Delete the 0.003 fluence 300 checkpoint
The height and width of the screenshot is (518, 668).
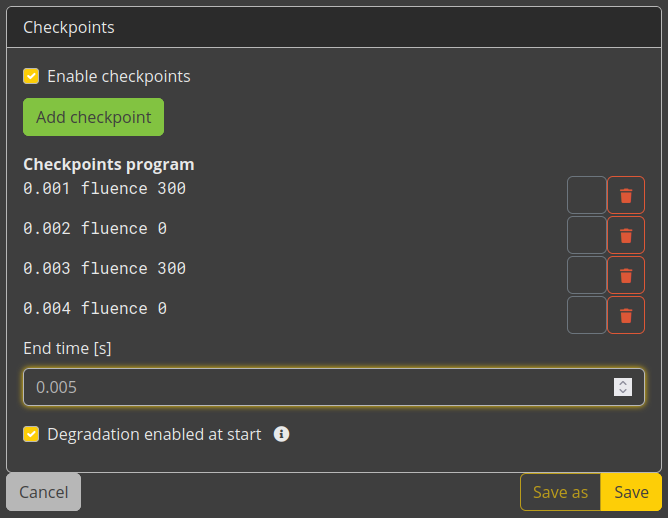point(626,275)
